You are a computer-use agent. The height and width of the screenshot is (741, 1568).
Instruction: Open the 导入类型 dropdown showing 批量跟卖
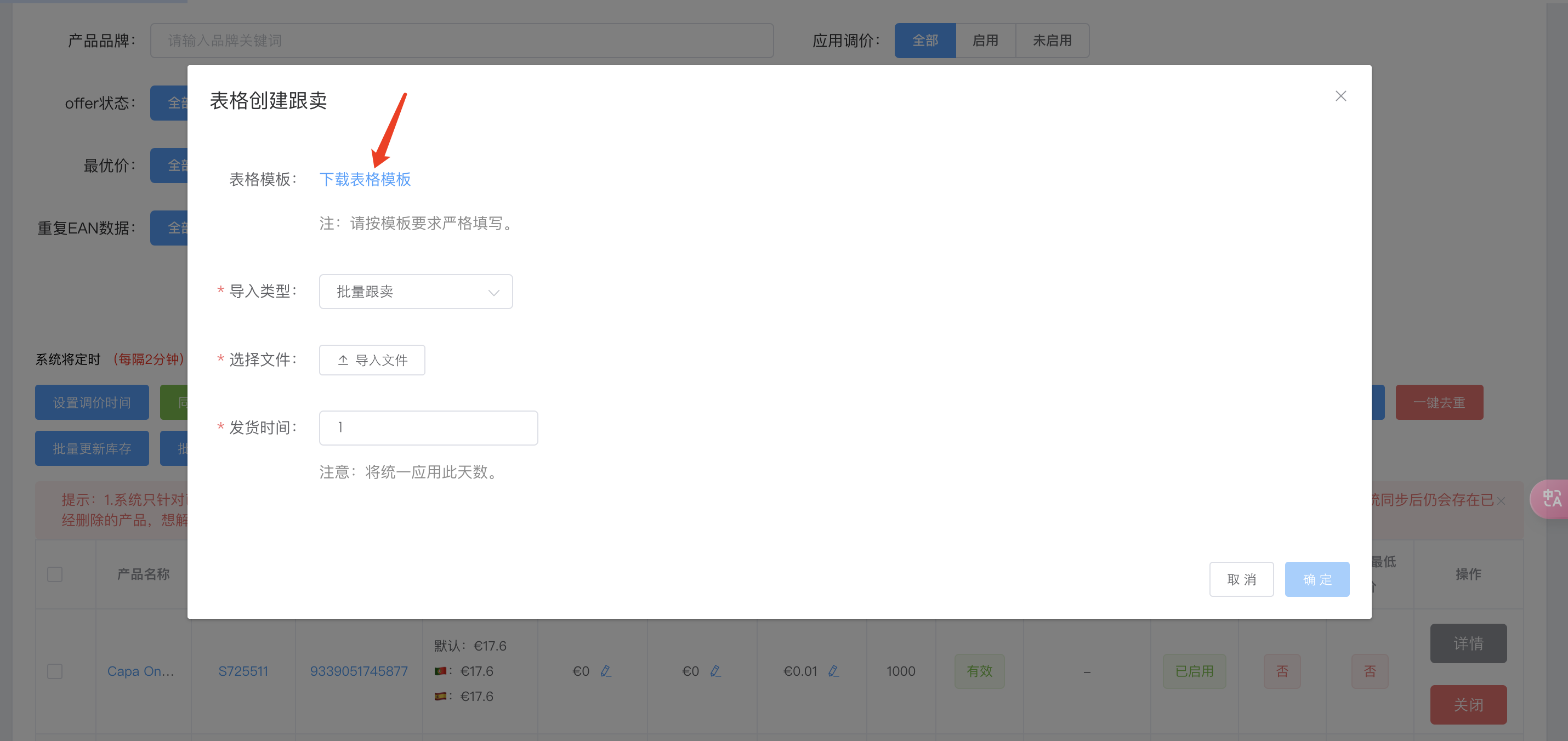pos(416,292)
